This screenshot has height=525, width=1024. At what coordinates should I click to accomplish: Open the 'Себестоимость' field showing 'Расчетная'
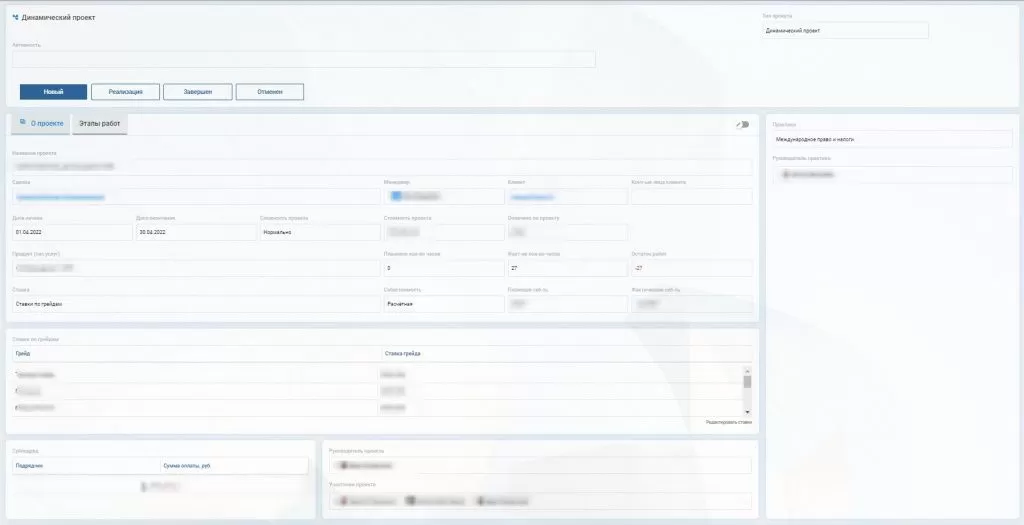(x=442, y=304)
